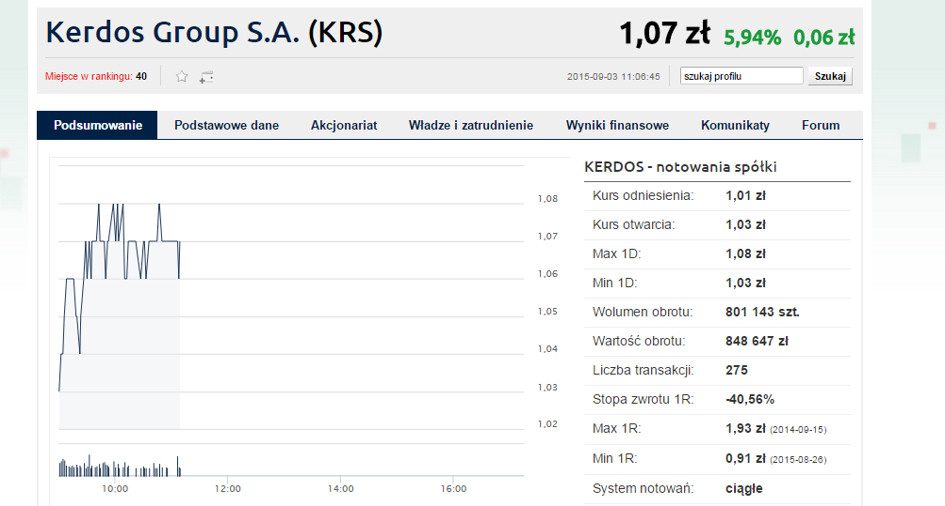
Task: Click the volume bars below the chart
Action: click(x=119, y=467)
